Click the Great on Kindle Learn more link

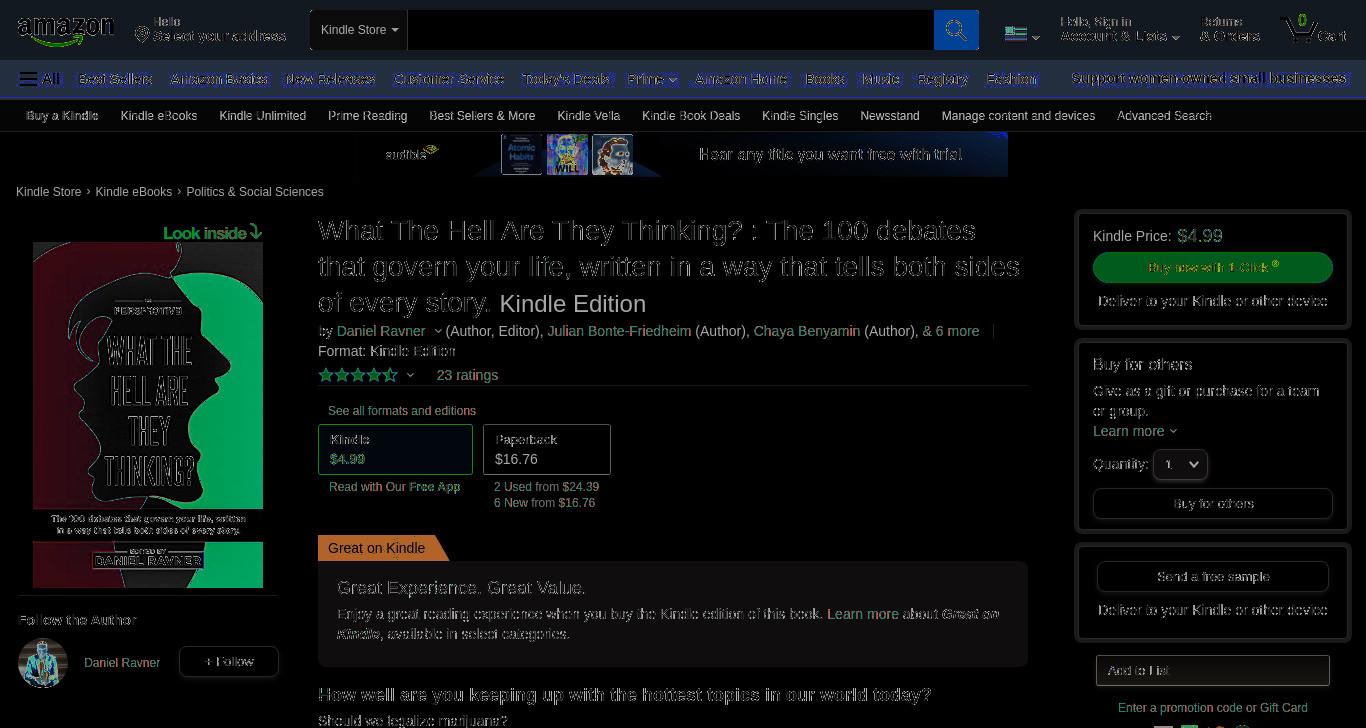(863, 614)
